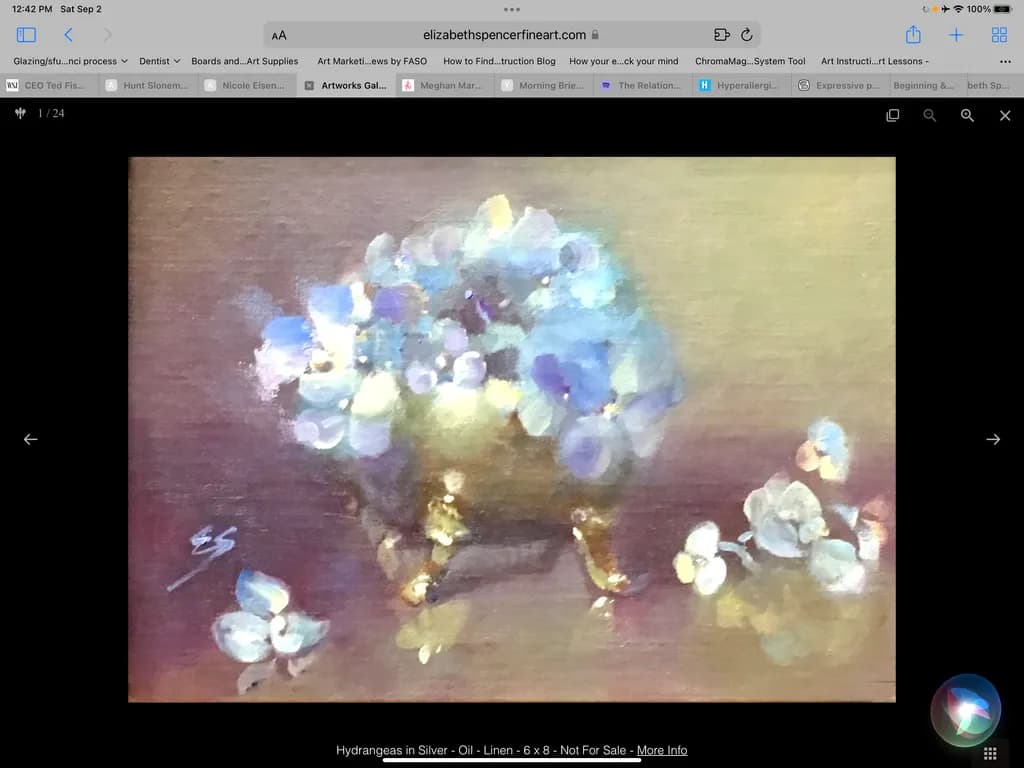Viewport: 1024px width, 768px height.
Task: Open the Art Marketi...ews by FASO bookmark
Action: pos(372,61)
